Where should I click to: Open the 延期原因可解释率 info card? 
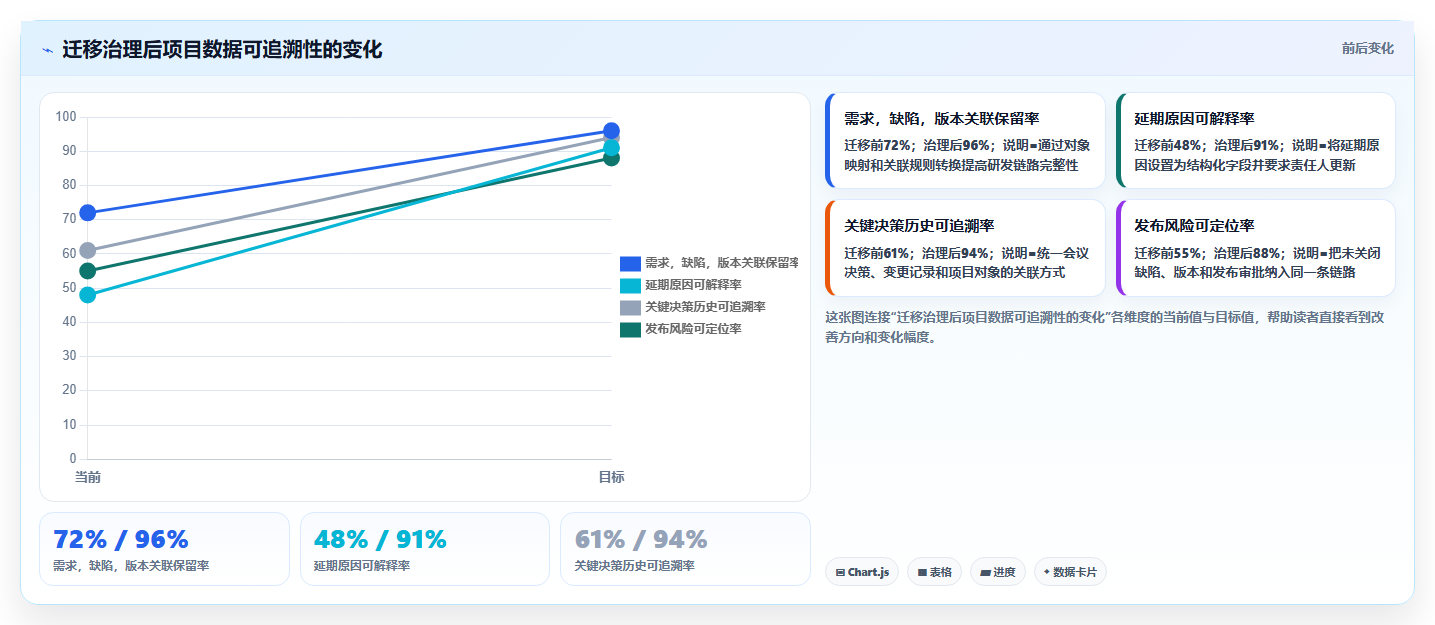1256,141
